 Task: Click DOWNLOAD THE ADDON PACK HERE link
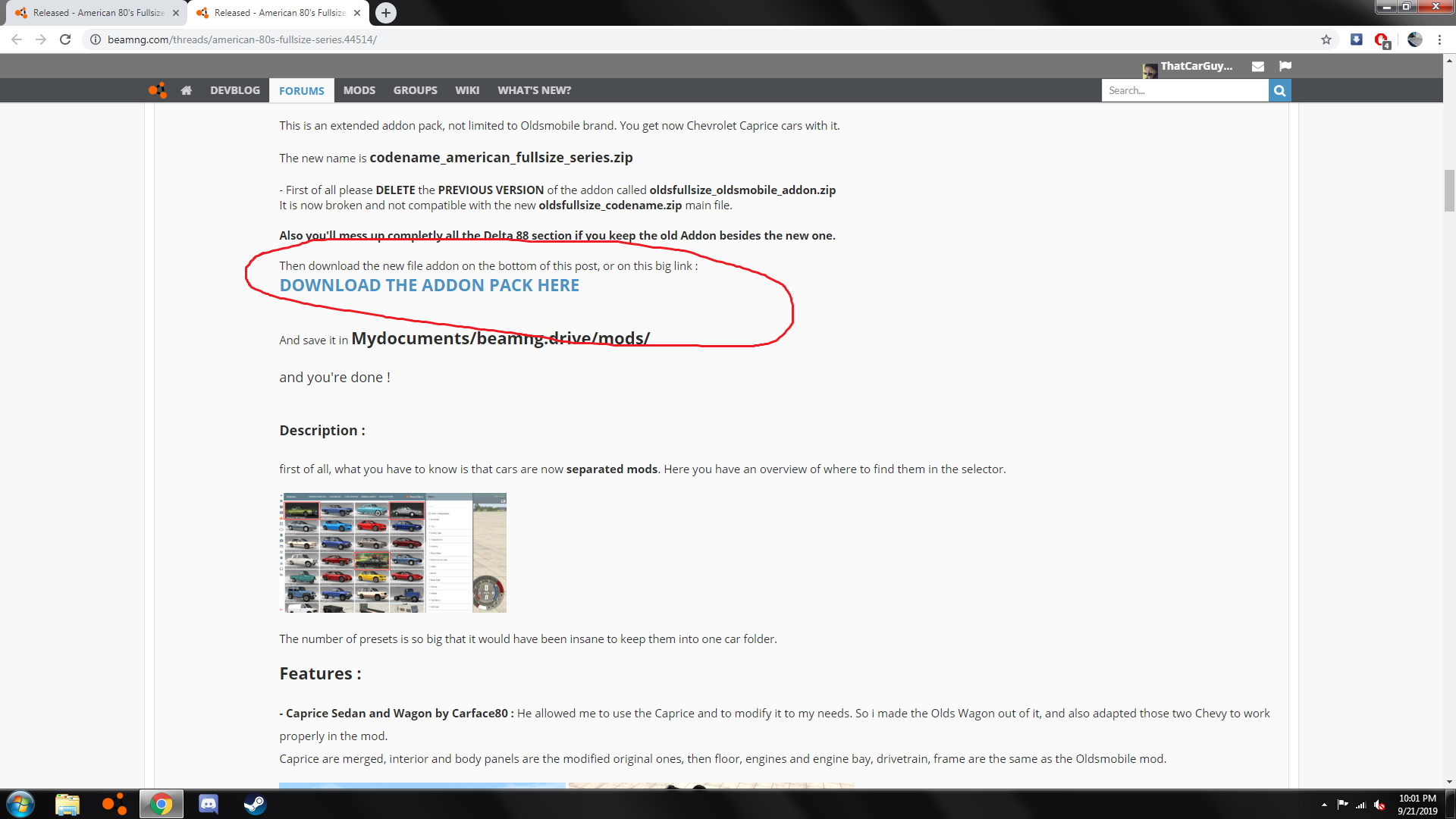tap(429, 285)
